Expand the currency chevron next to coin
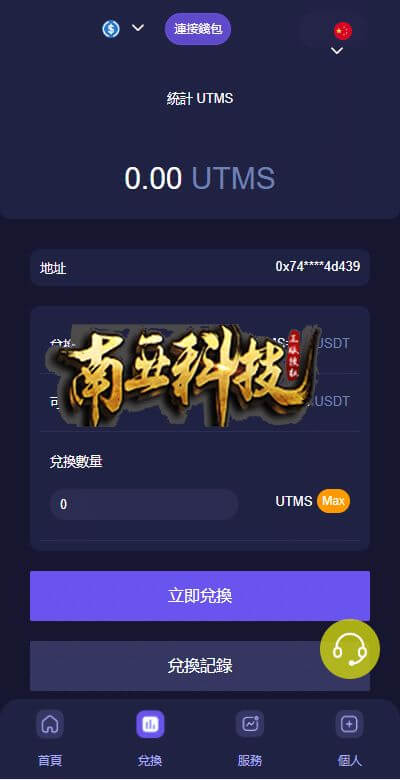Screen dimensions: 400x780 click(138, 27)
